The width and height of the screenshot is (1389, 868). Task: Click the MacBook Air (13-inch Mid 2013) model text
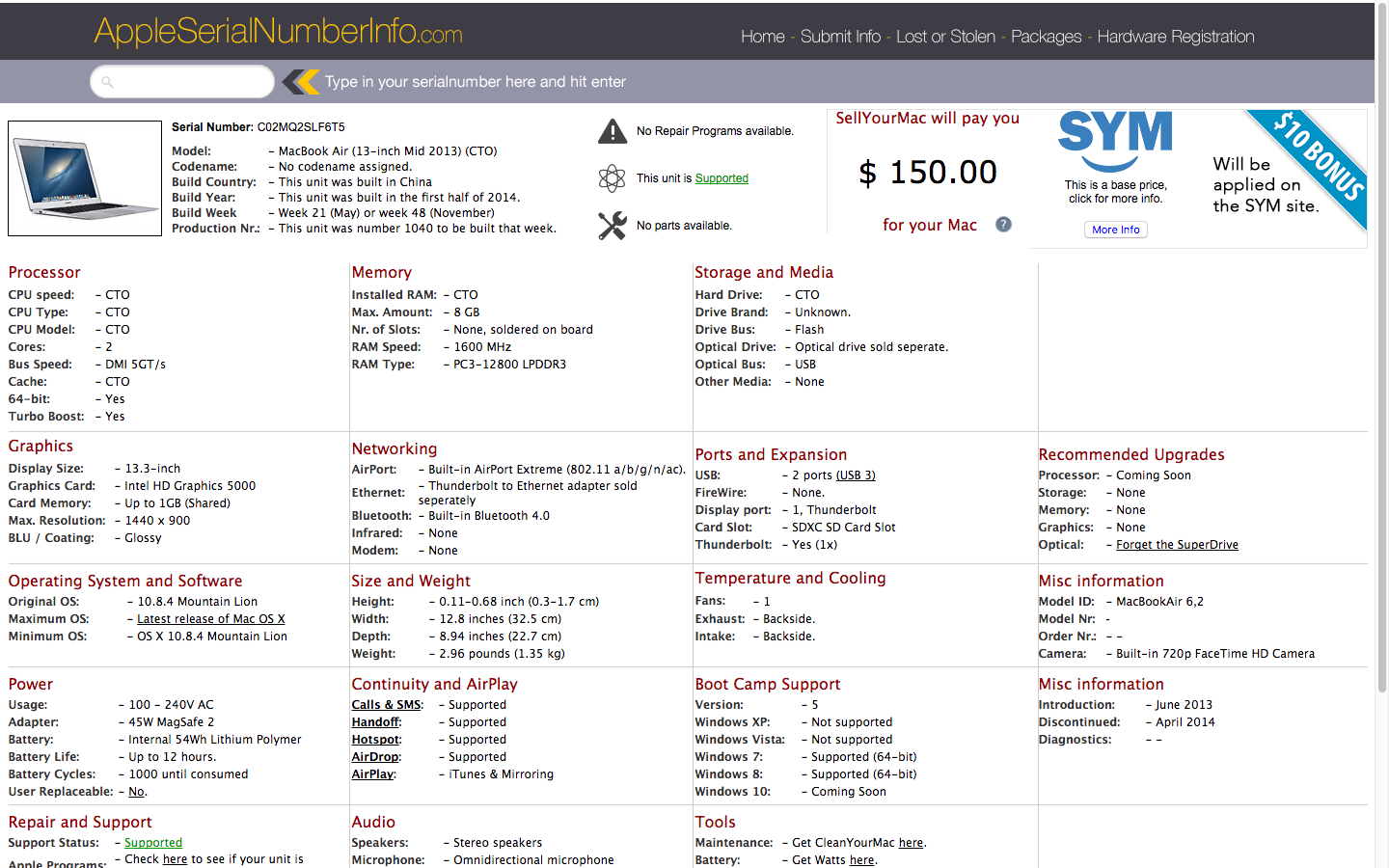pyautogui.click(x=388, y=151)
